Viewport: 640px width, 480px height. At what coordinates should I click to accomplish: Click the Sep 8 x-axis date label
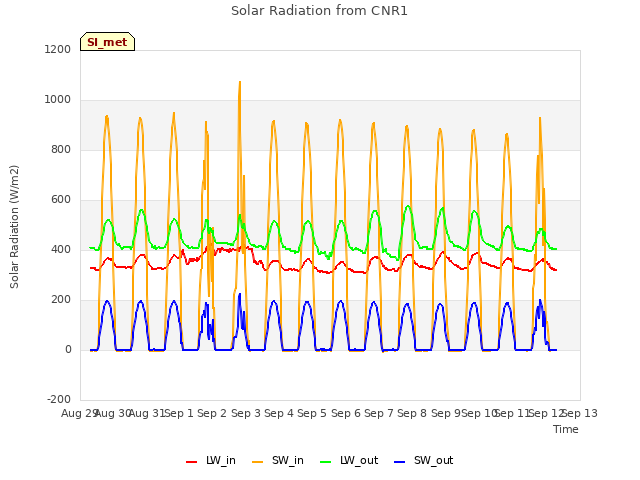pyautogui.click(x=412, y=413)
